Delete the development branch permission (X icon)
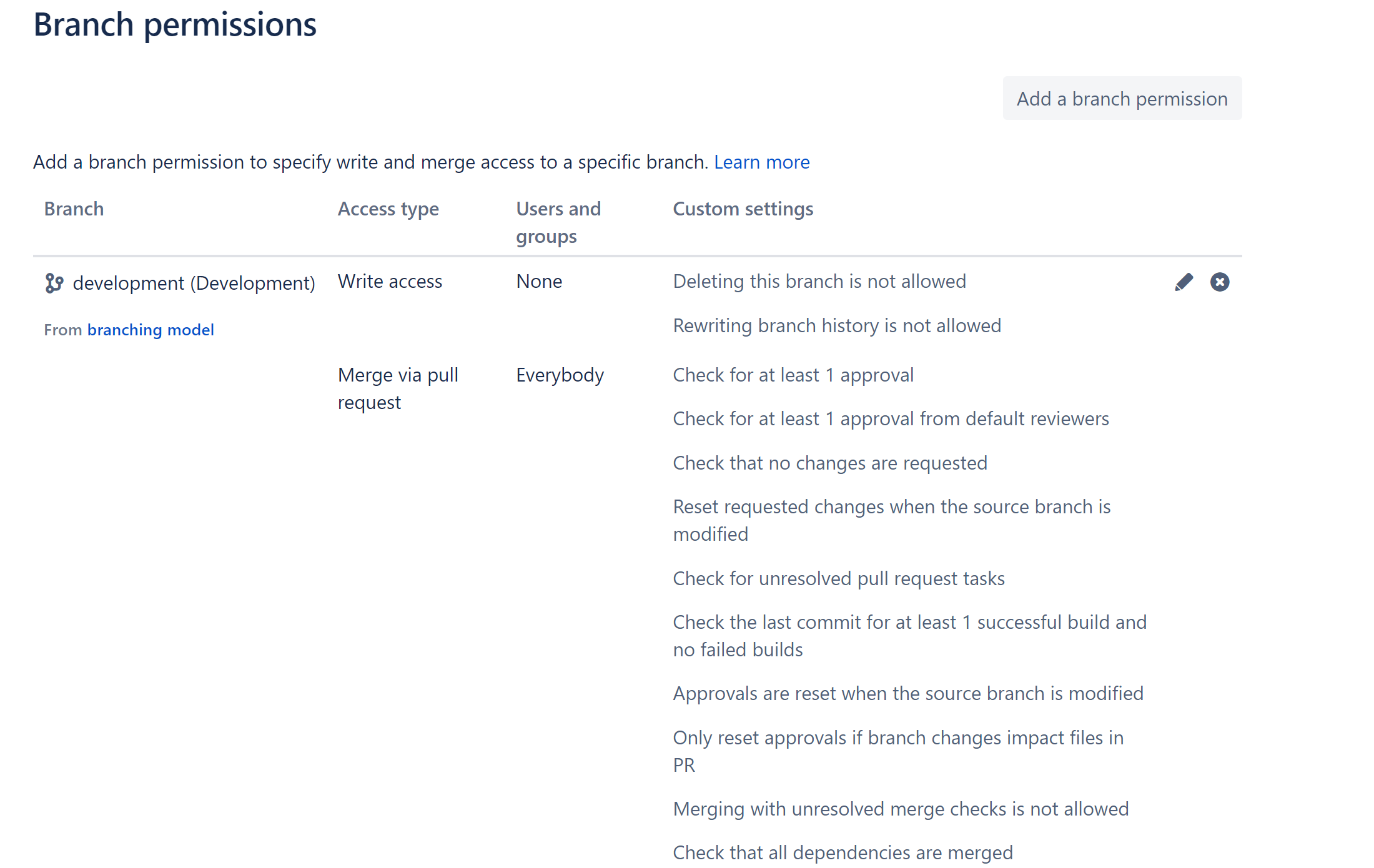The width and height of the screenshot is (1374, 868). tap(1220, 282)
